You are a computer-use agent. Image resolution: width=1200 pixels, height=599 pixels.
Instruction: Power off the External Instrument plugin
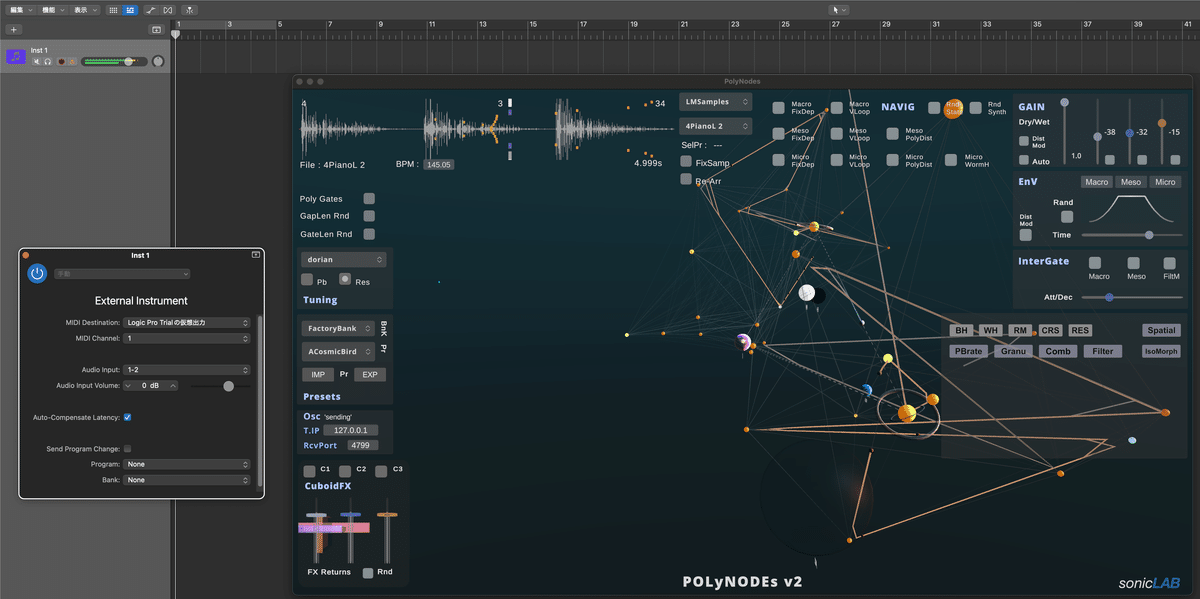[x=37, y=273]
